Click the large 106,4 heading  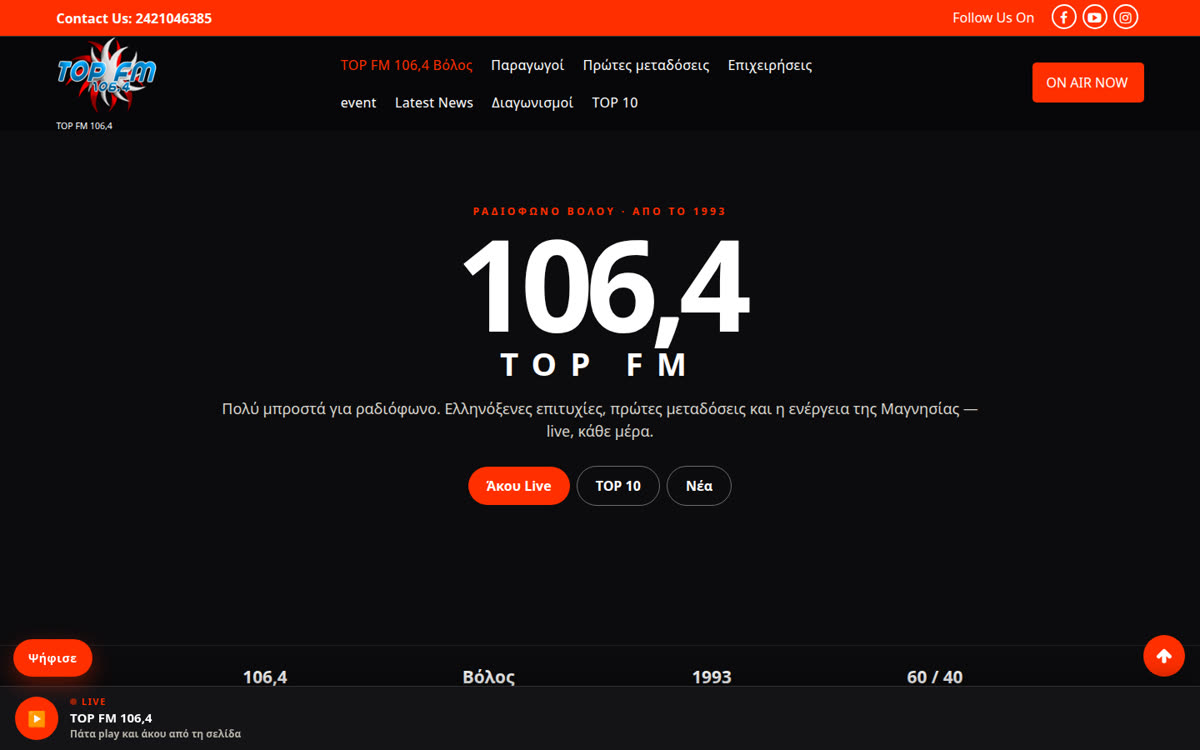click(604, 290)
